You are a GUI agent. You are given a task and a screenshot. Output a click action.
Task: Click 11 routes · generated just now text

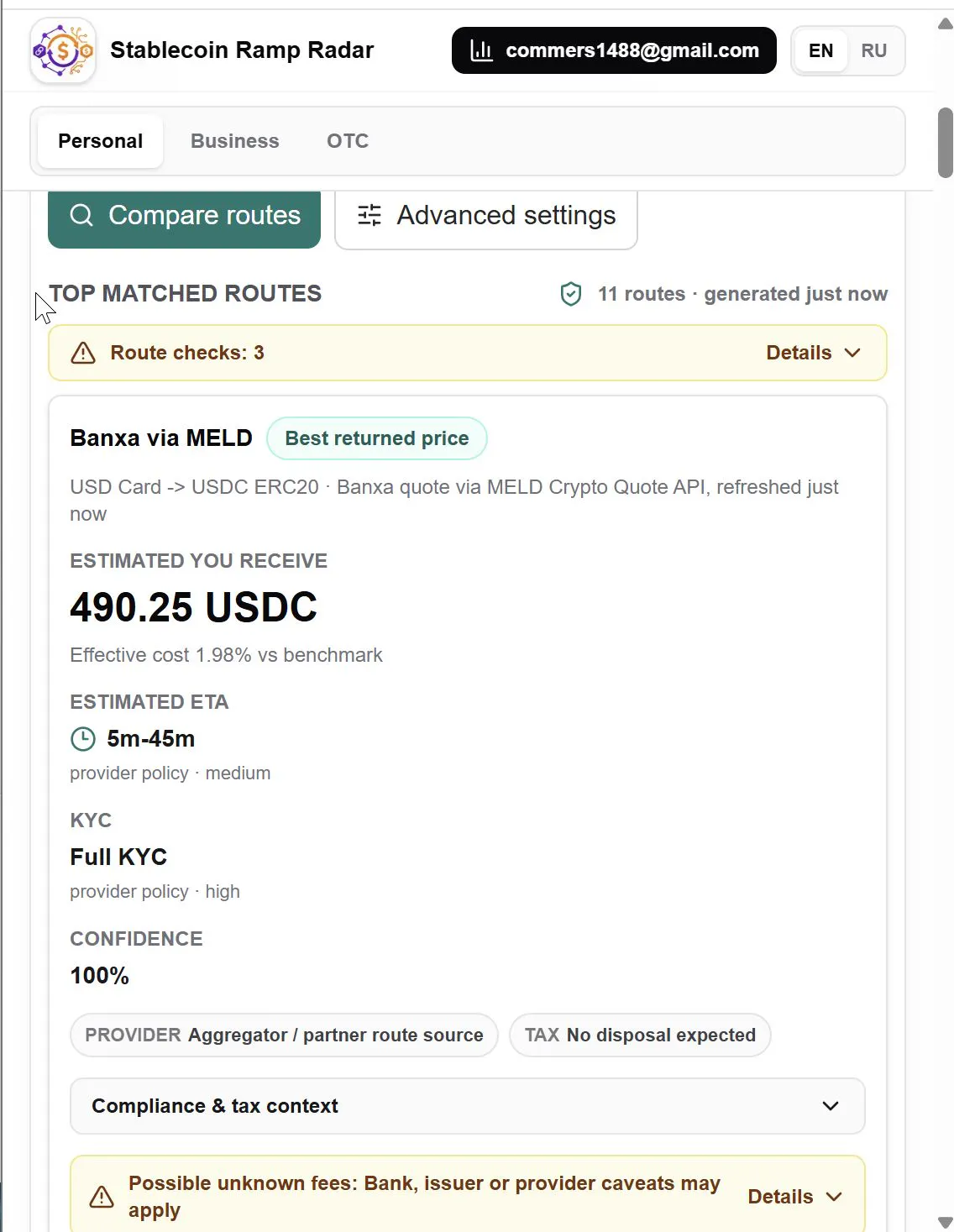pyautogui.click(x=742, y=294)
